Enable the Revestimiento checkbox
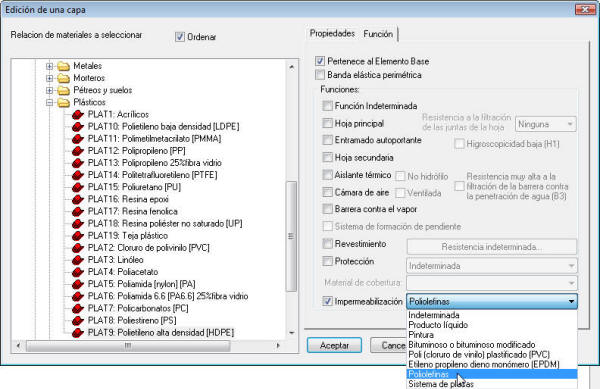600x389 pixels. click(x=327, y=244)
